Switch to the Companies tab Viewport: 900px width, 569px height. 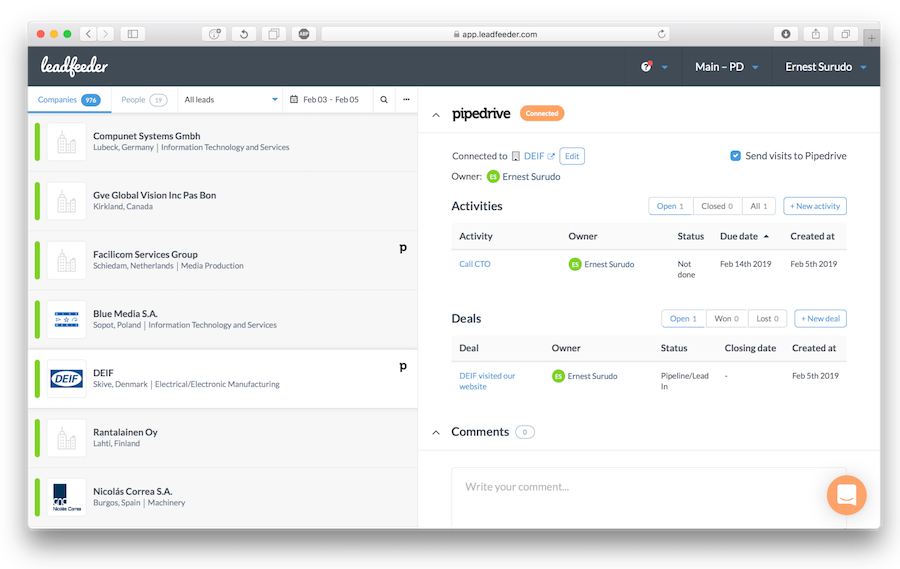tap(69, 100)
